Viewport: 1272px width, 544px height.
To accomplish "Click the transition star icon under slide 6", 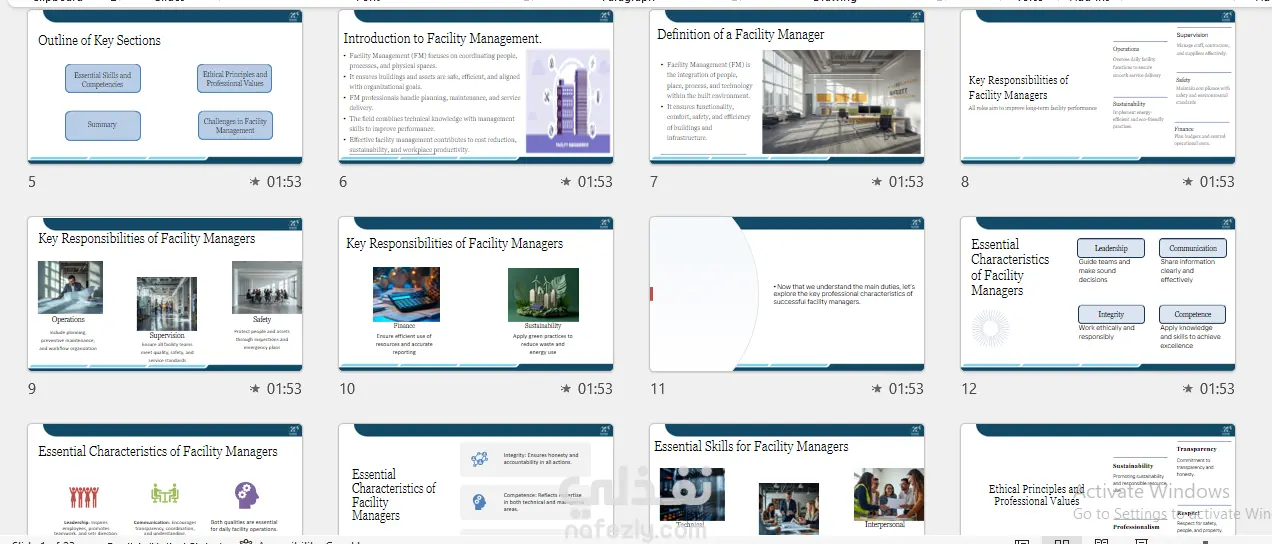I will (x=566, y=182).
